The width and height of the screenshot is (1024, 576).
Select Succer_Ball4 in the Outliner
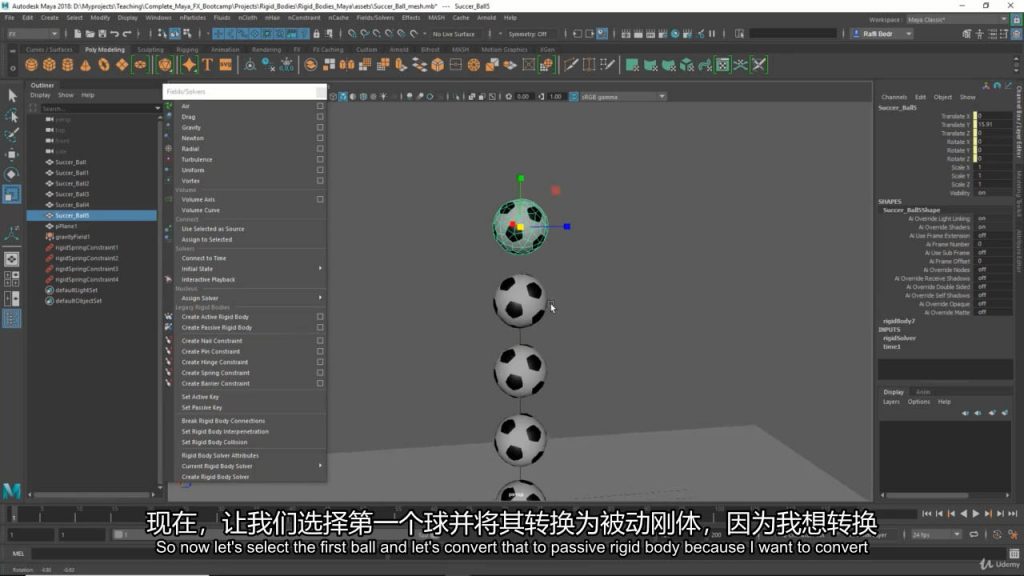pos(72,205)
